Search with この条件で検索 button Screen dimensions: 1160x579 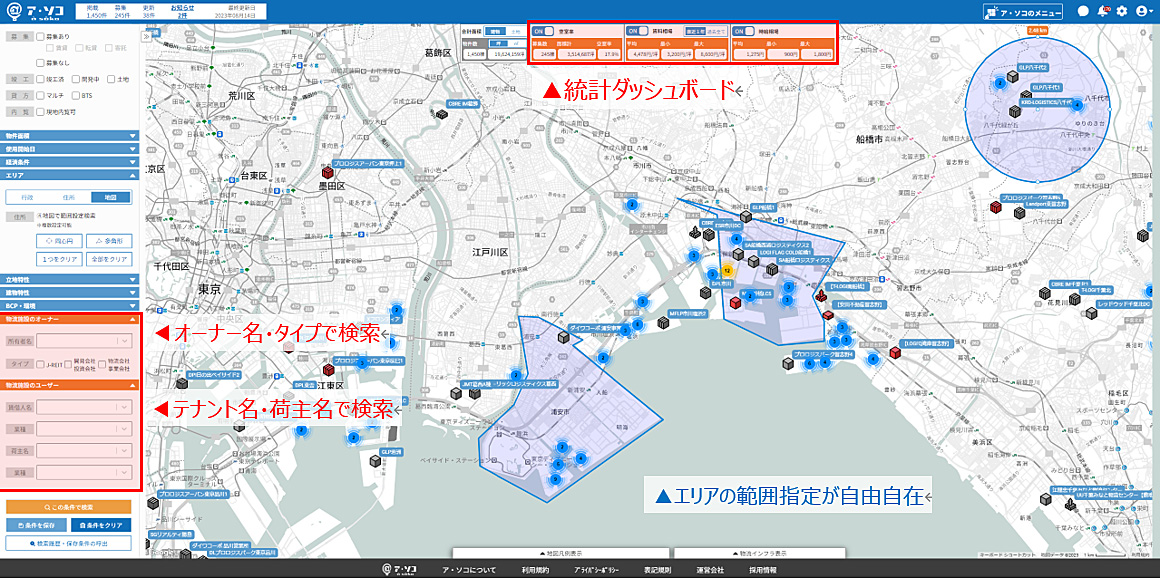click(69, 507)
